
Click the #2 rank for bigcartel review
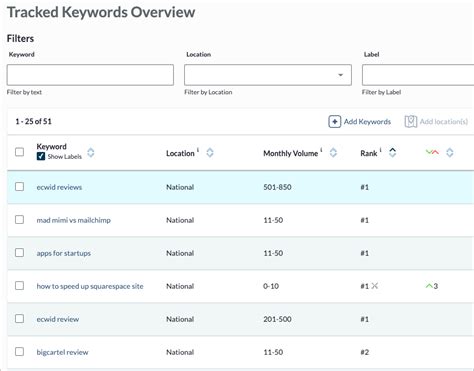[x=365, y=352]
